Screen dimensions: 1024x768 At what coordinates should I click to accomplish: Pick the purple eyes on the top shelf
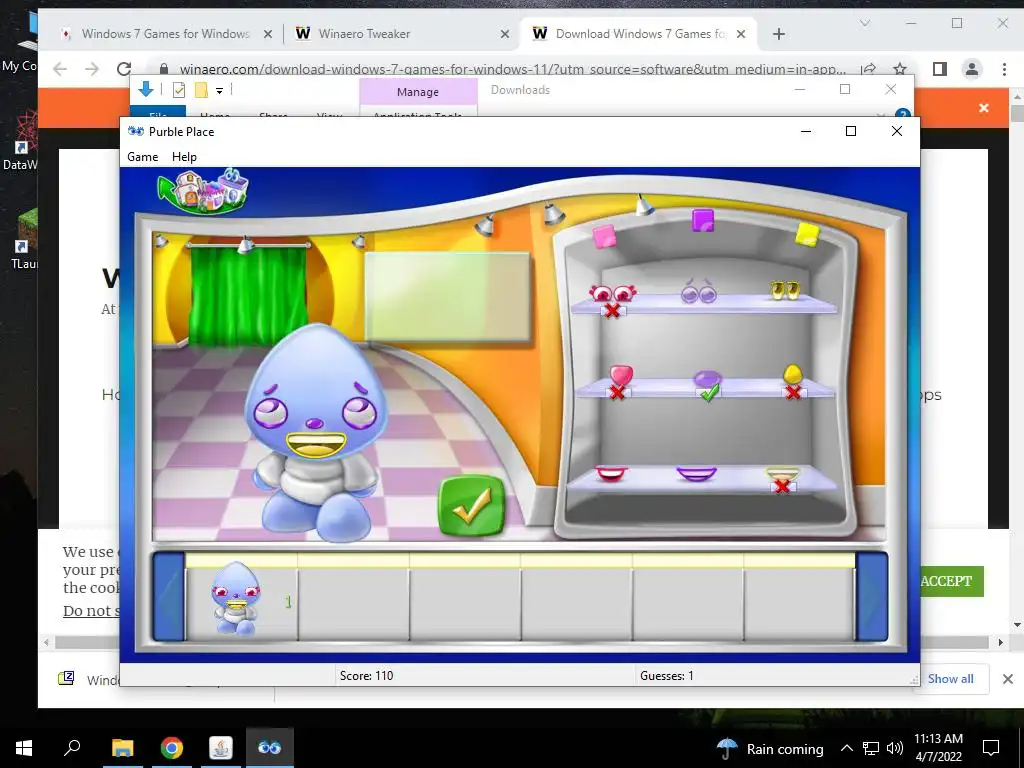[x=699, y=292]
